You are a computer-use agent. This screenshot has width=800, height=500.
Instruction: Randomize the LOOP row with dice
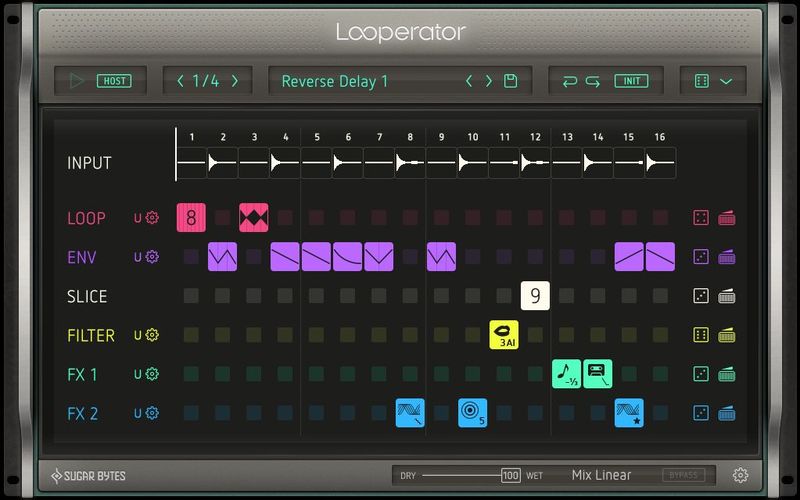701,218
